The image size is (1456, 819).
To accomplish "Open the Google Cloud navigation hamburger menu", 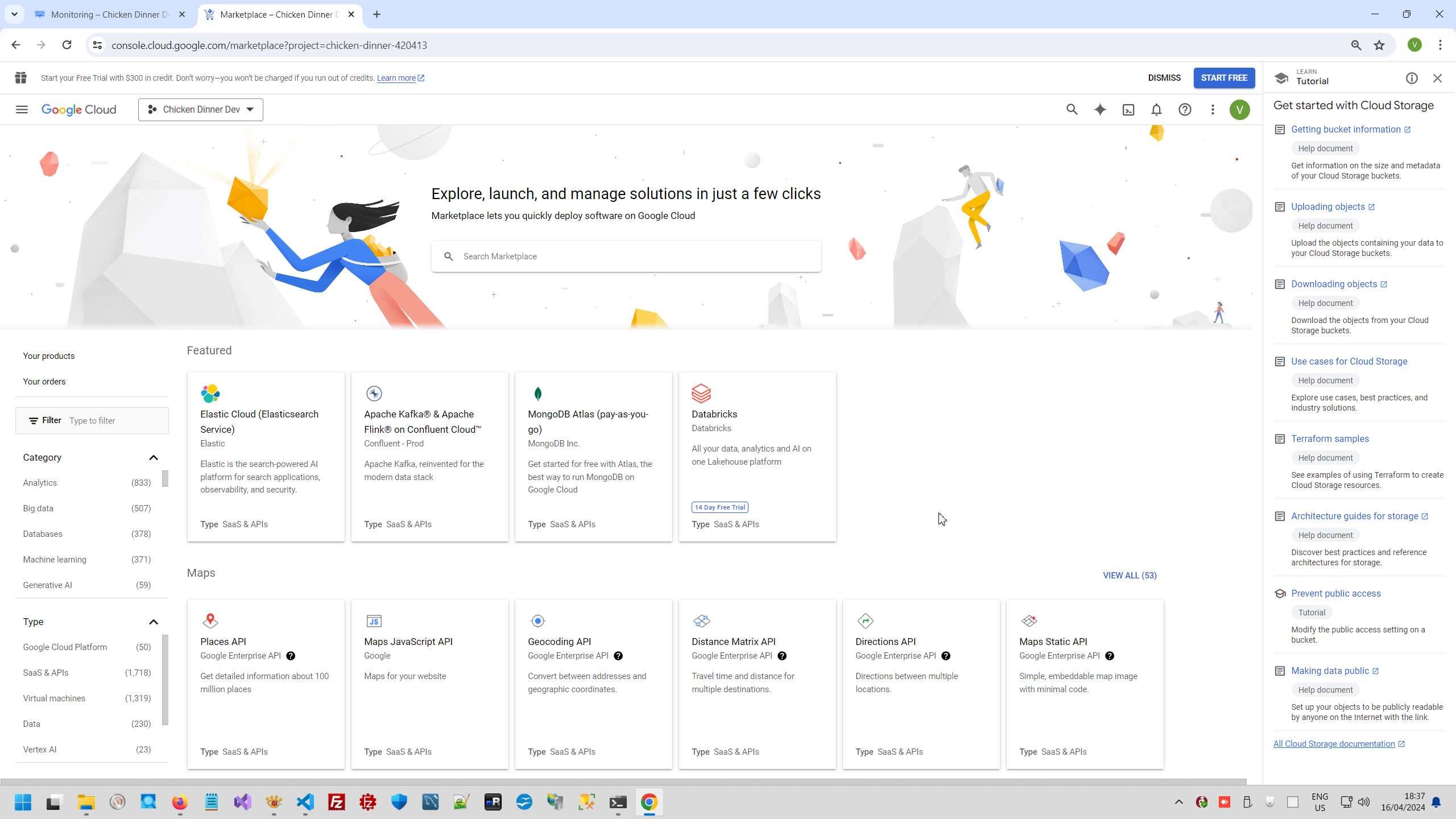I will (x=22, y=109).
